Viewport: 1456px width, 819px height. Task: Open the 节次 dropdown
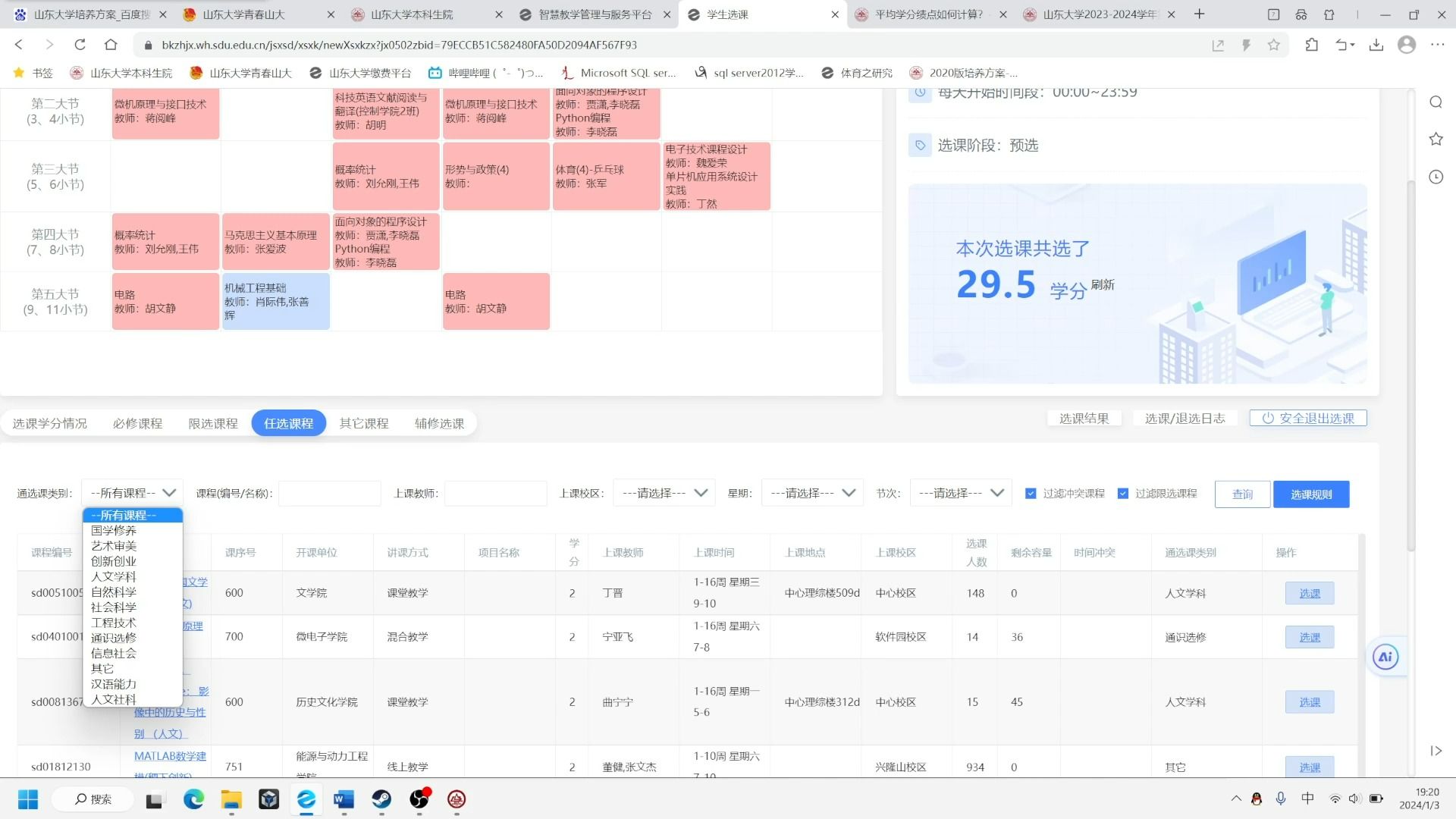click(x=961, y=493)
